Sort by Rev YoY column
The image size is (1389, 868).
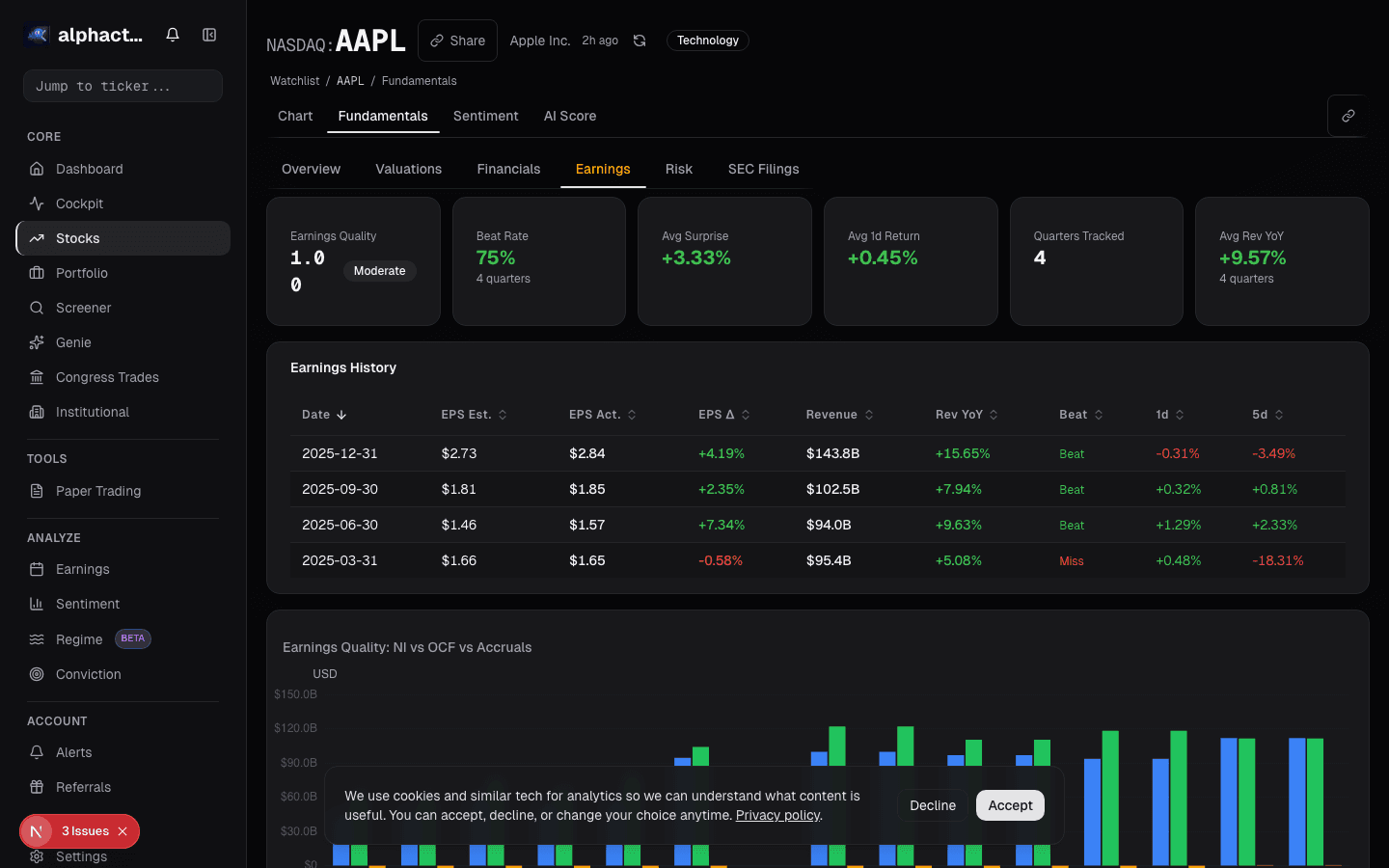coord(967,415)
